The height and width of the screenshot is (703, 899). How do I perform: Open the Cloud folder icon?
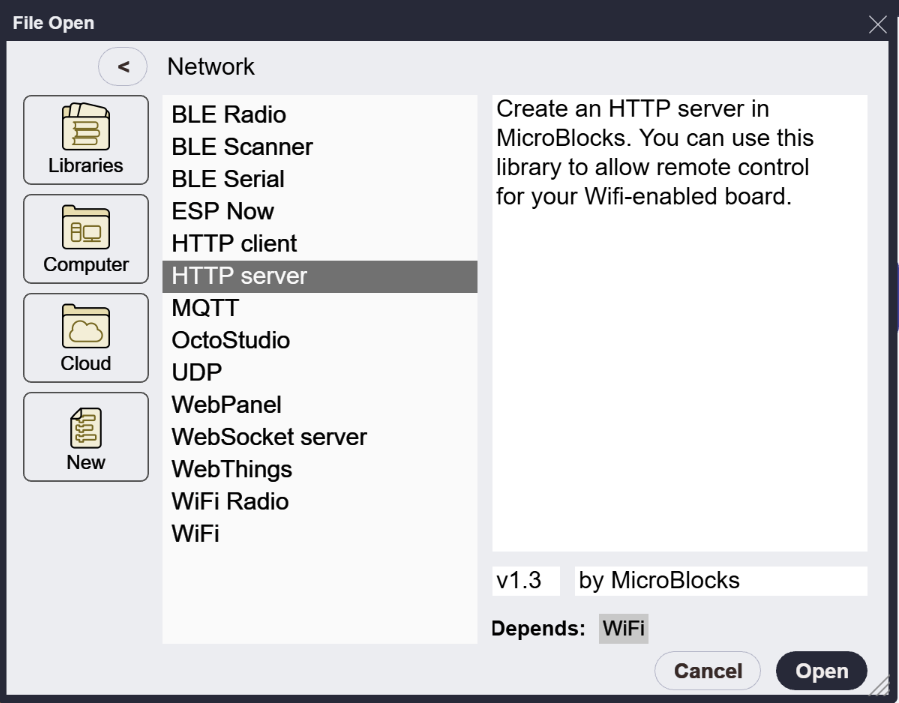(86, 338)
